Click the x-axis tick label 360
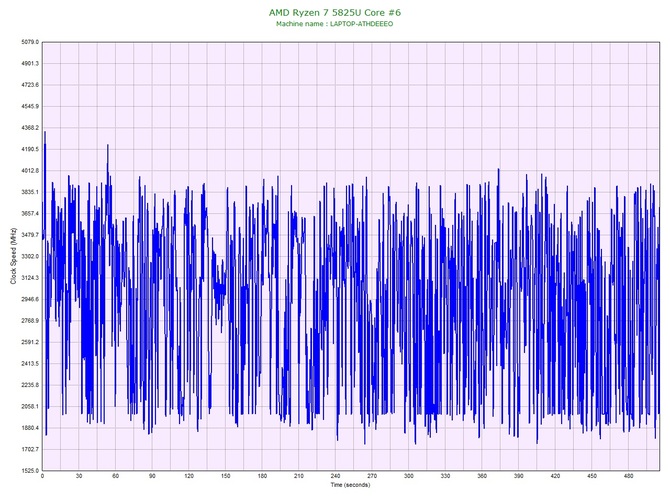Image resolution: width=670 pixels, height=502 pixels. [x=482, y=476]
